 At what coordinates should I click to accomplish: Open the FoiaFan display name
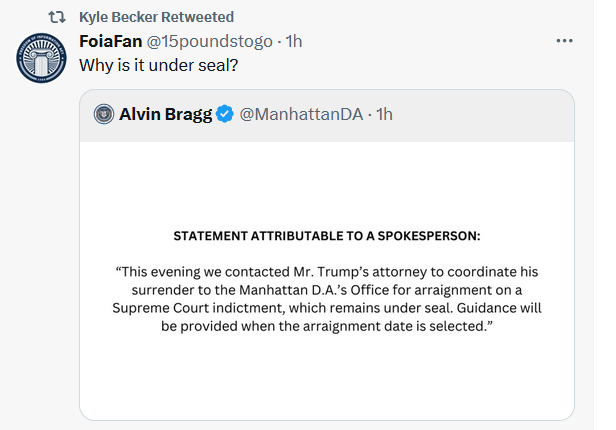[x=113, y=41]
